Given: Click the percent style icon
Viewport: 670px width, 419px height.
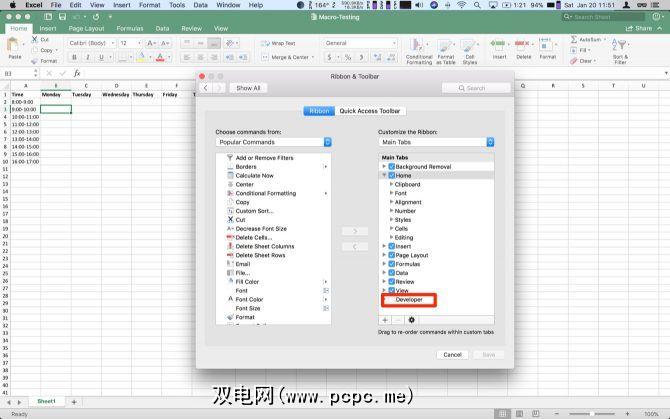Looking at the screenshot, I should tap(348, 57).
